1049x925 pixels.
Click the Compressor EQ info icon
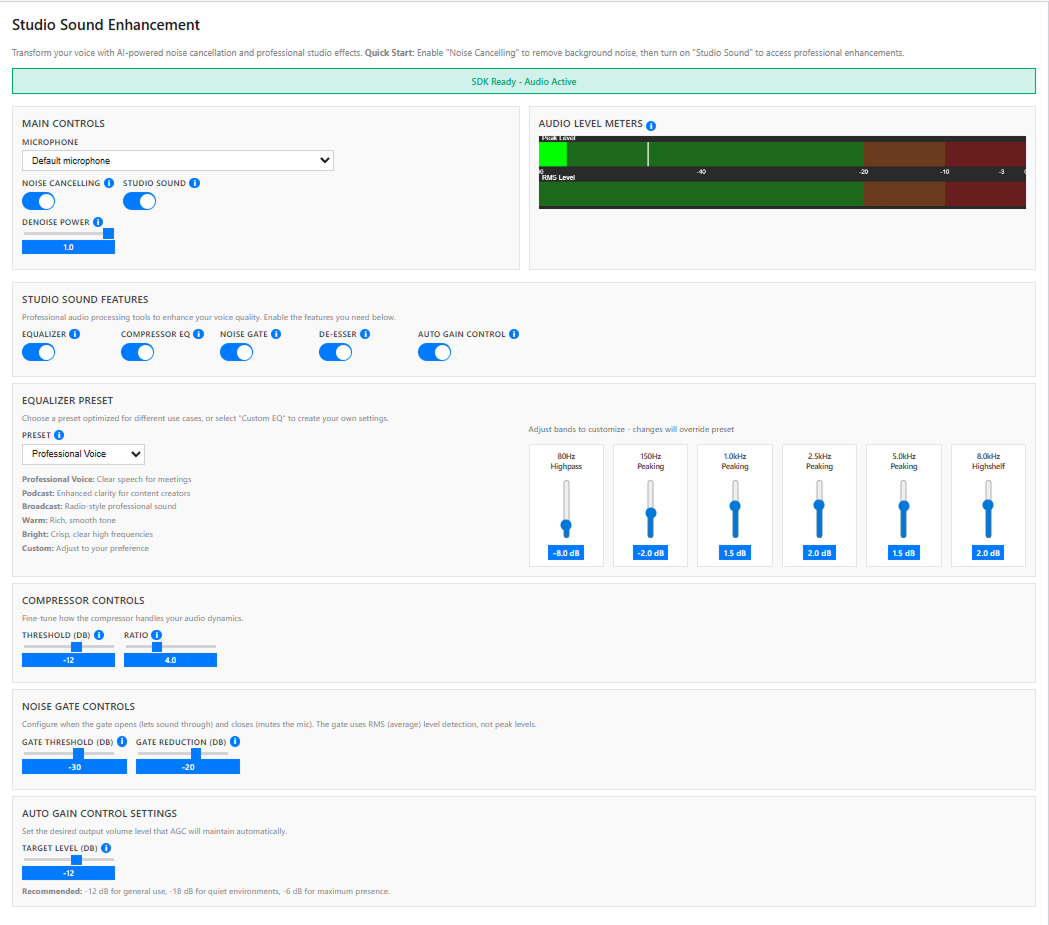(199, 334)
